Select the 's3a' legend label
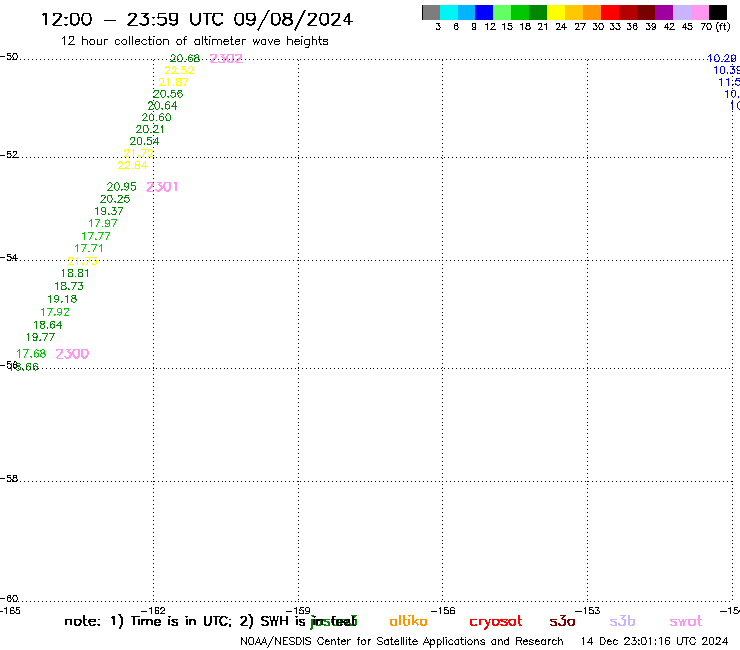 (562, 622)
